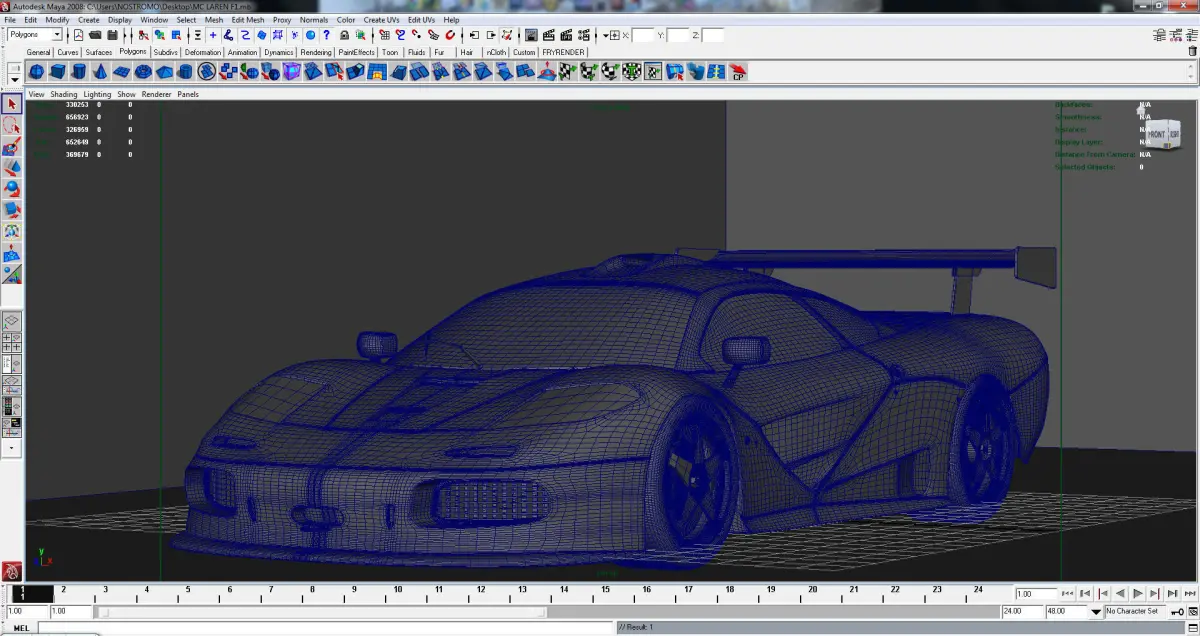This screenshot has height=636, width=1200.
Task: Toggle snap to grids icon
Action: (x=383, y=35)
